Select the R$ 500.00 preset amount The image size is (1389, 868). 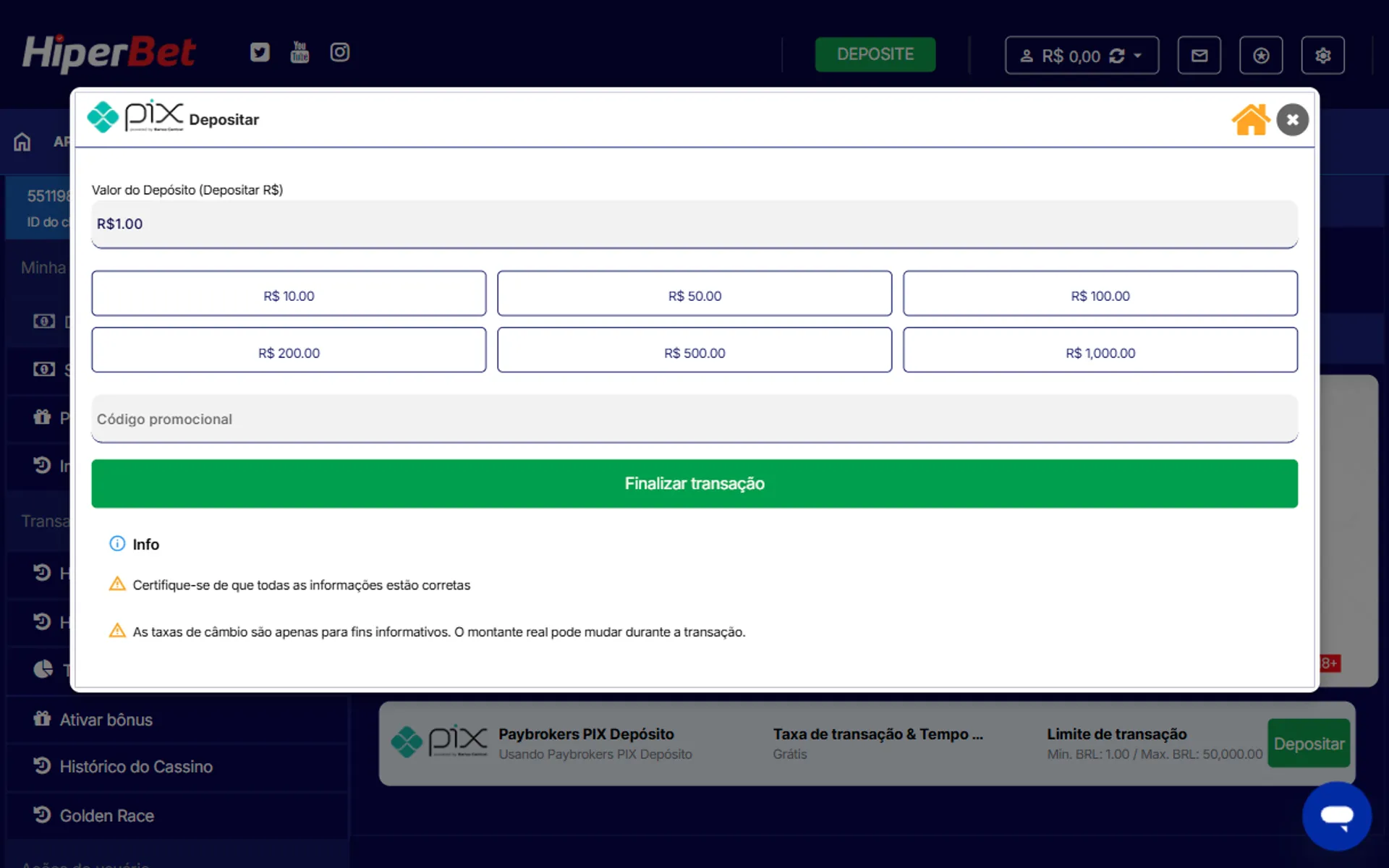(x=694, y=352)
